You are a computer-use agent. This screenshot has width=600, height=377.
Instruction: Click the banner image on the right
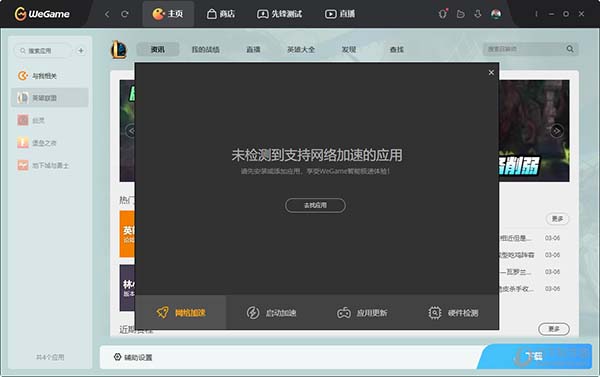point(534,131)
